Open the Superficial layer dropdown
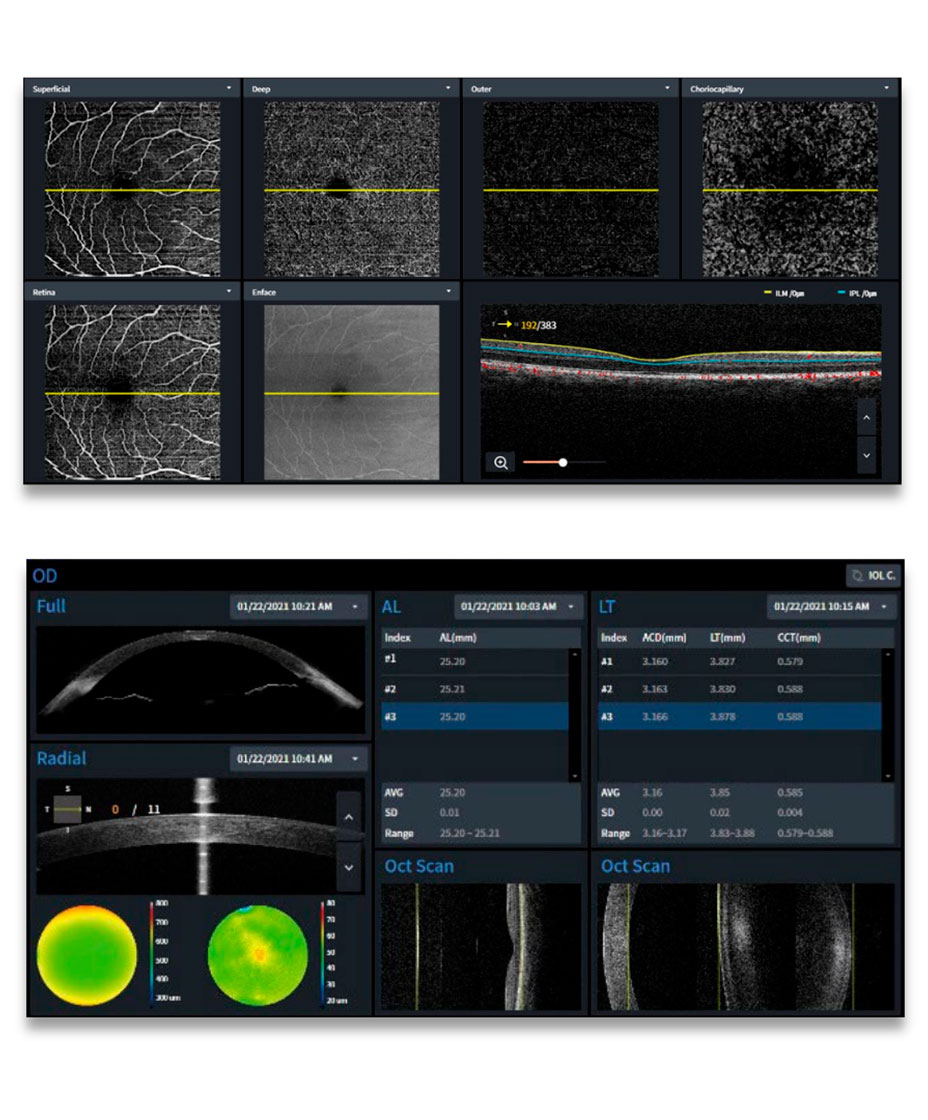Image resolution: width=928 pixels, height=1120 pixels. [229, 89]
